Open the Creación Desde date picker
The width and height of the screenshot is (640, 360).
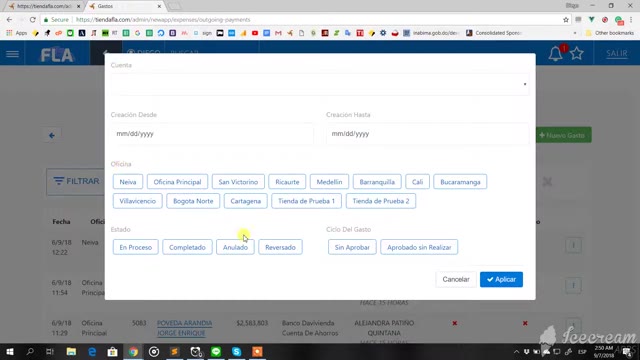(212, 134)
